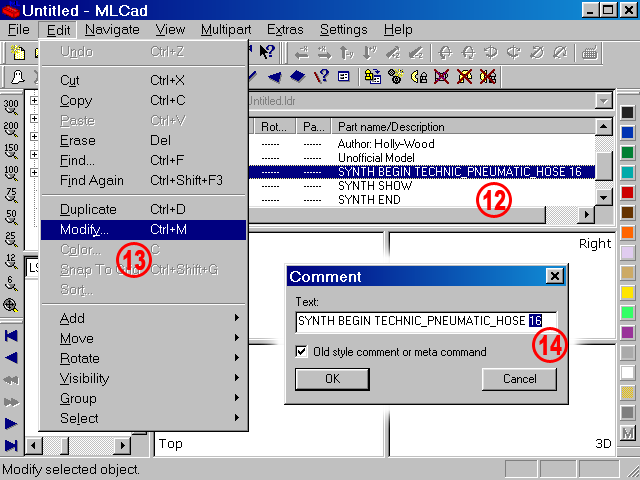The image size is (640, 480).
Task: Select the blue quad primitive icon
Action: pos(298,77)
